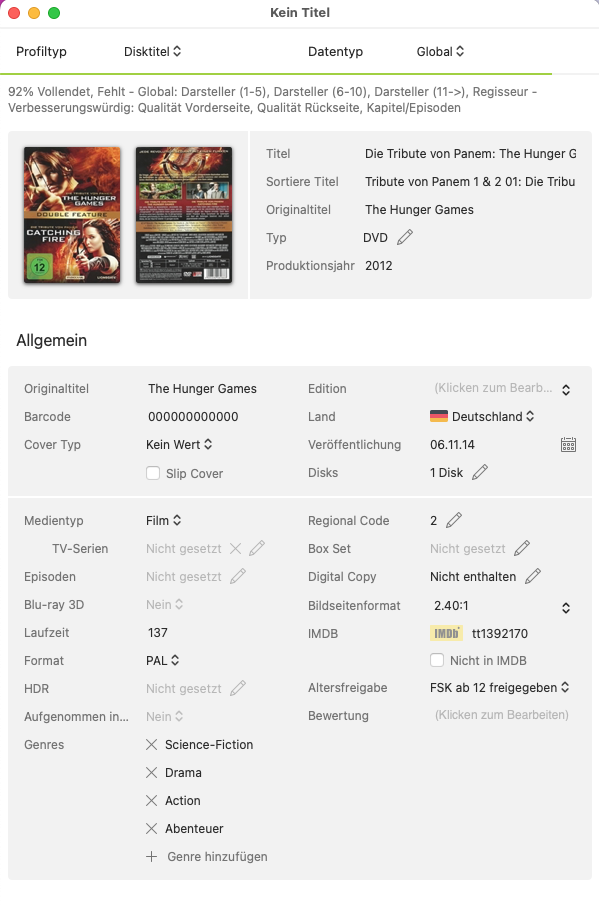Edit Disks count using the pencil icon

(x=480, y=472)
